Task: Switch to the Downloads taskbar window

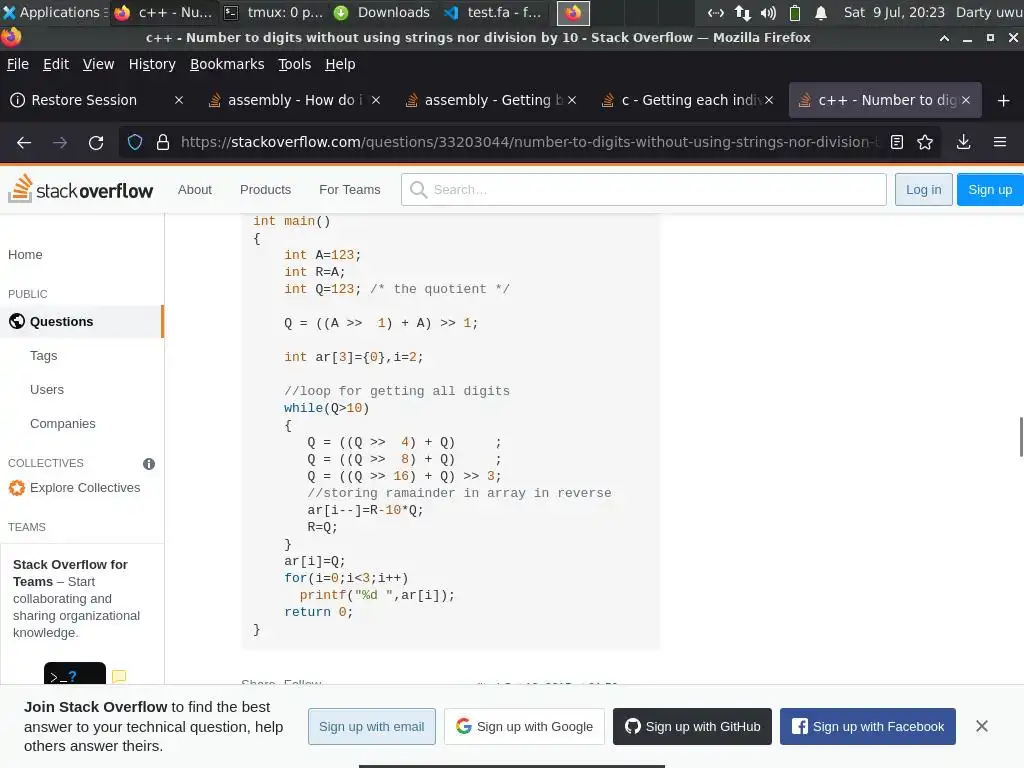Action: [x=383, y=12]
